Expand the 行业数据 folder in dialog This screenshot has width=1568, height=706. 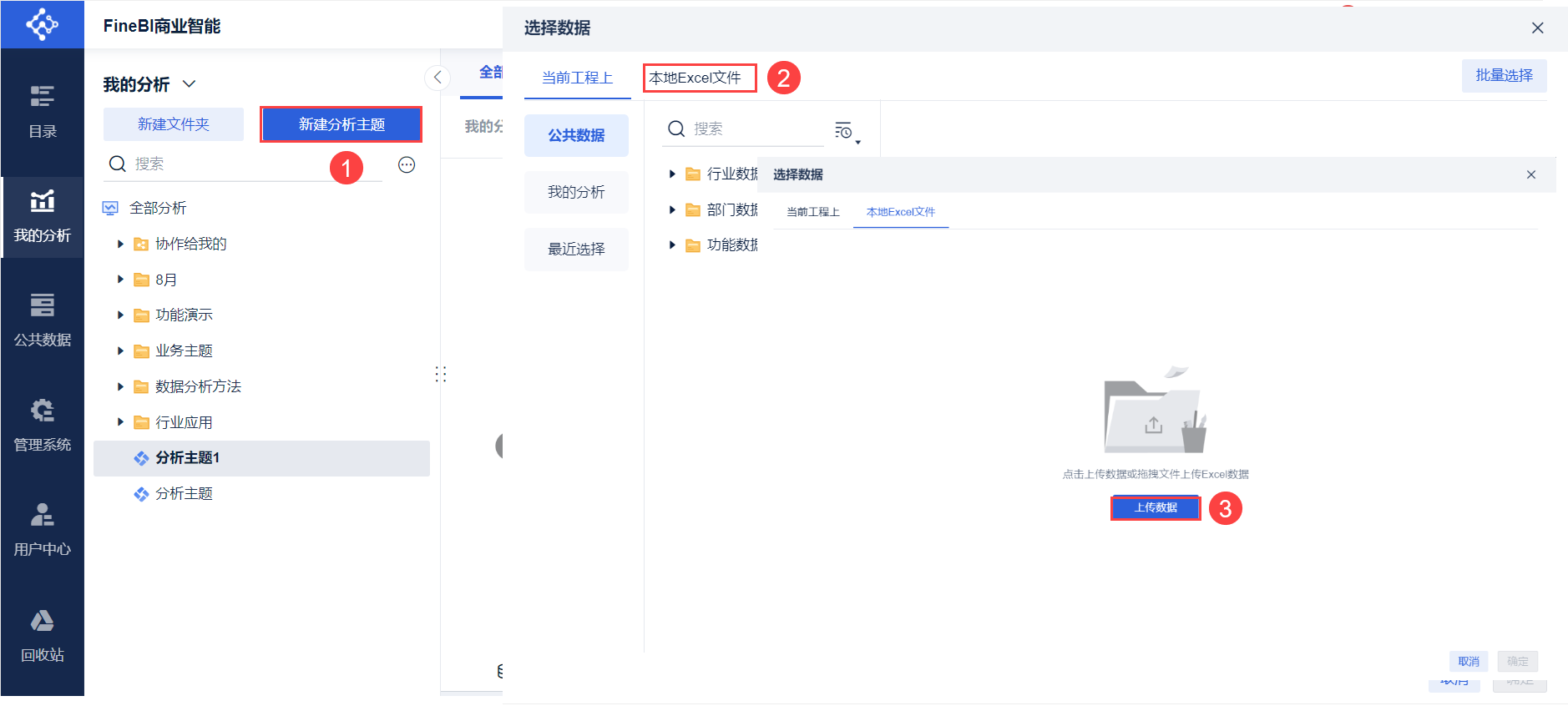(x=672, y=174)
